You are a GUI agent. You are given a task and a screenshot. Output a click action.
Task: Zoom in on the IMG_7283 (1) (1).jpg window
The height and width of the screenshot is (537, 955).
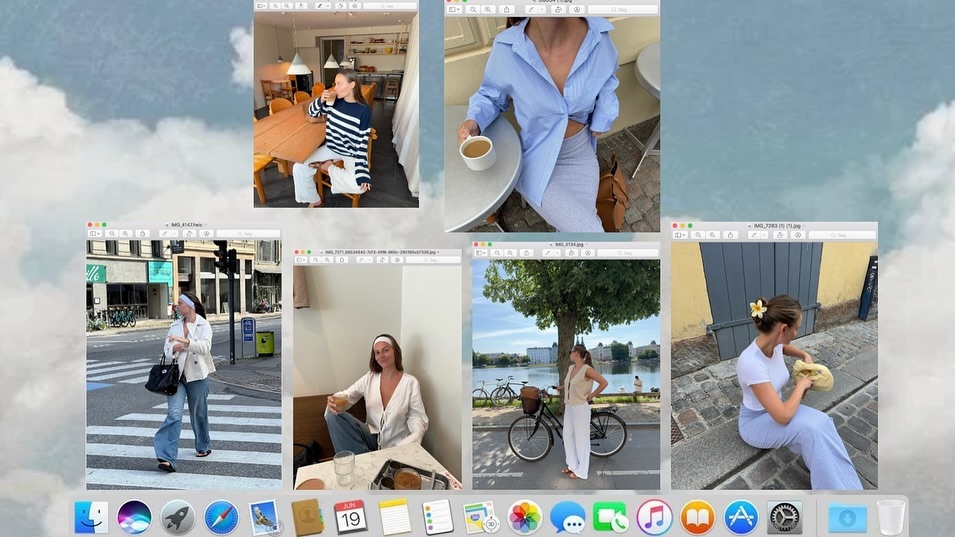(712, 234)
